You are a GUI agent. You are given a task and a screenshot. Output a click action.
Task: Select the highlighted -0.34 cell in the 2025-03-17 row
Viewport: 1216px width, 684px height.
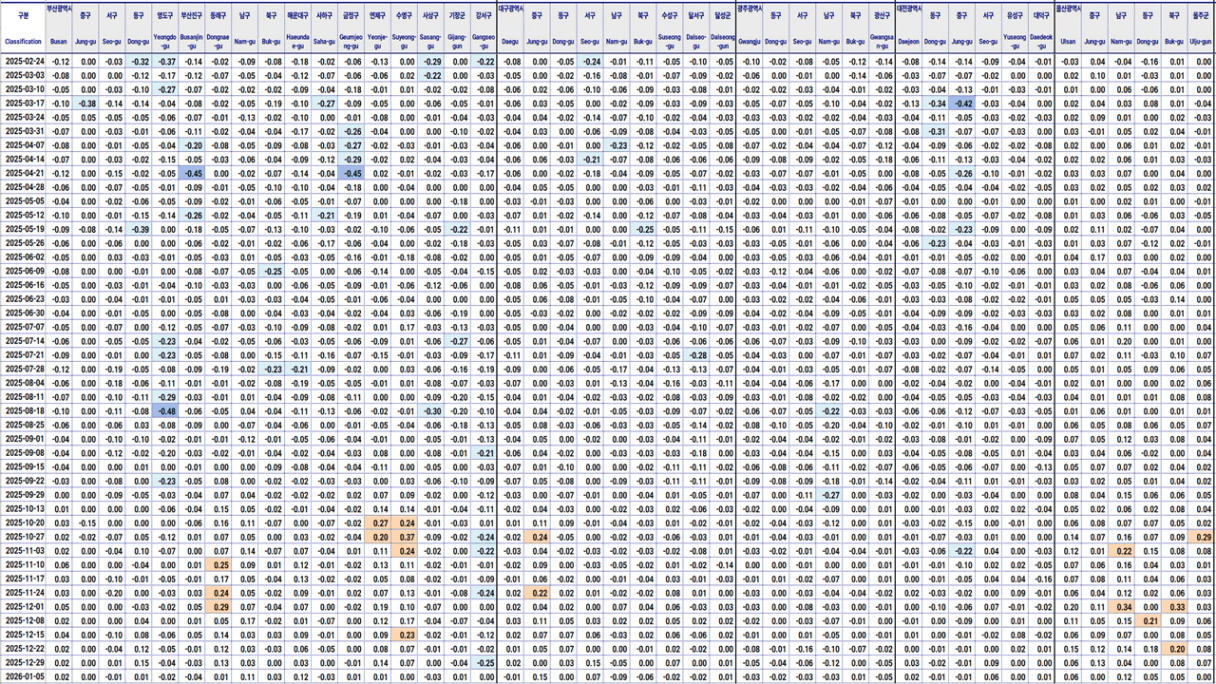pyautogui.click(x=936, y=102)
